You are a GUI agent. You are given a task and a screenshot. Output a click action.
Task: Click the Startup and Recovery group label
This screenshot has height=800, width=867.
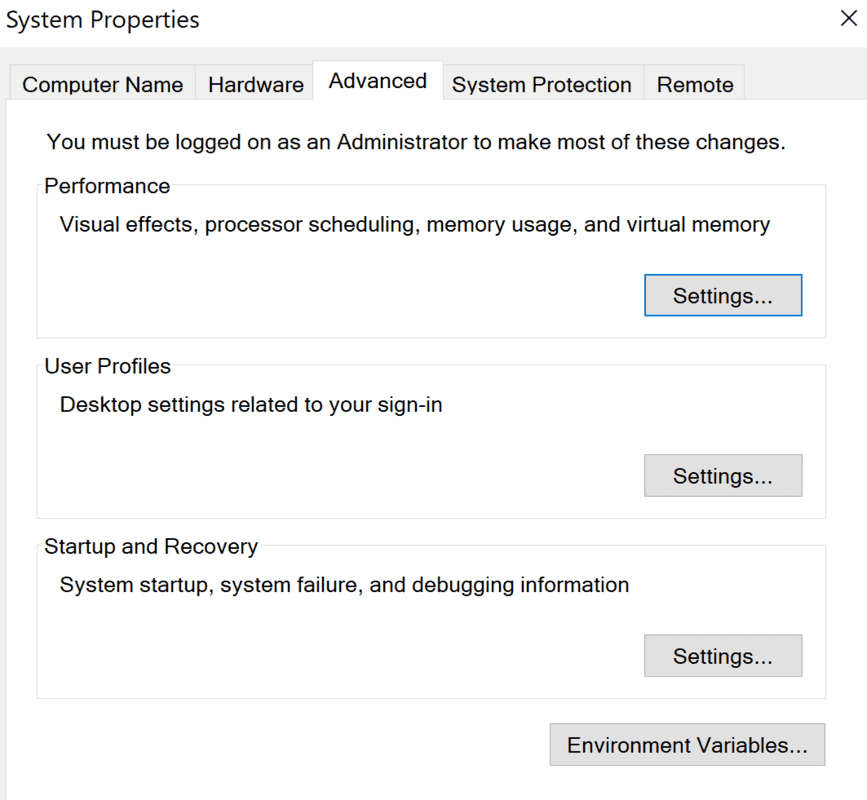151,546
